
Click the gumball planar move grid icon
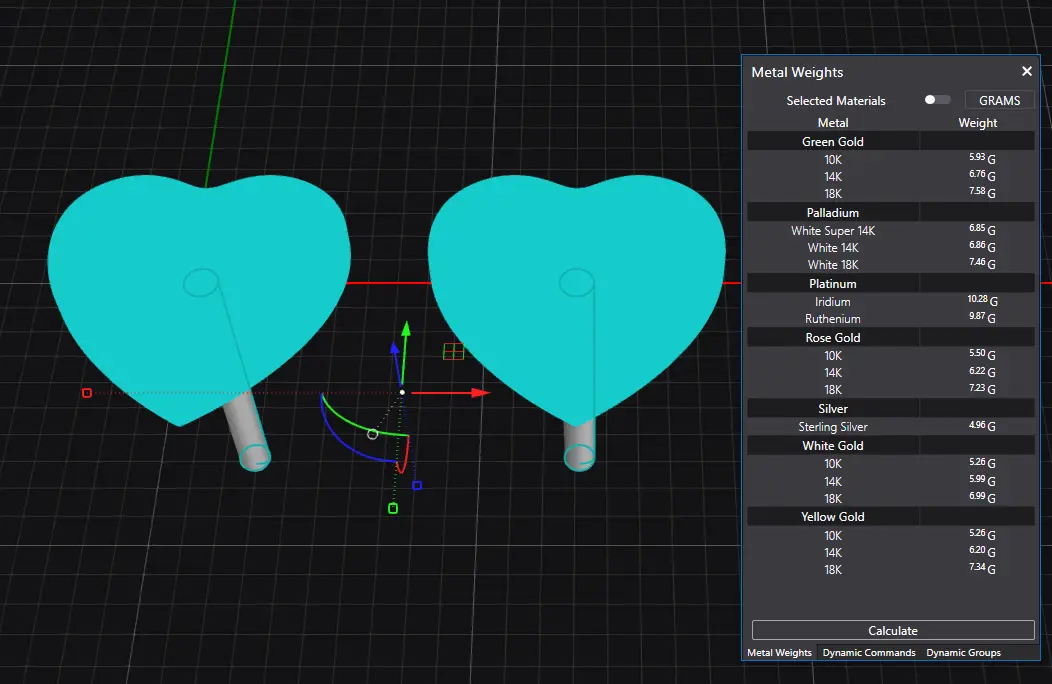pos(453,351)
